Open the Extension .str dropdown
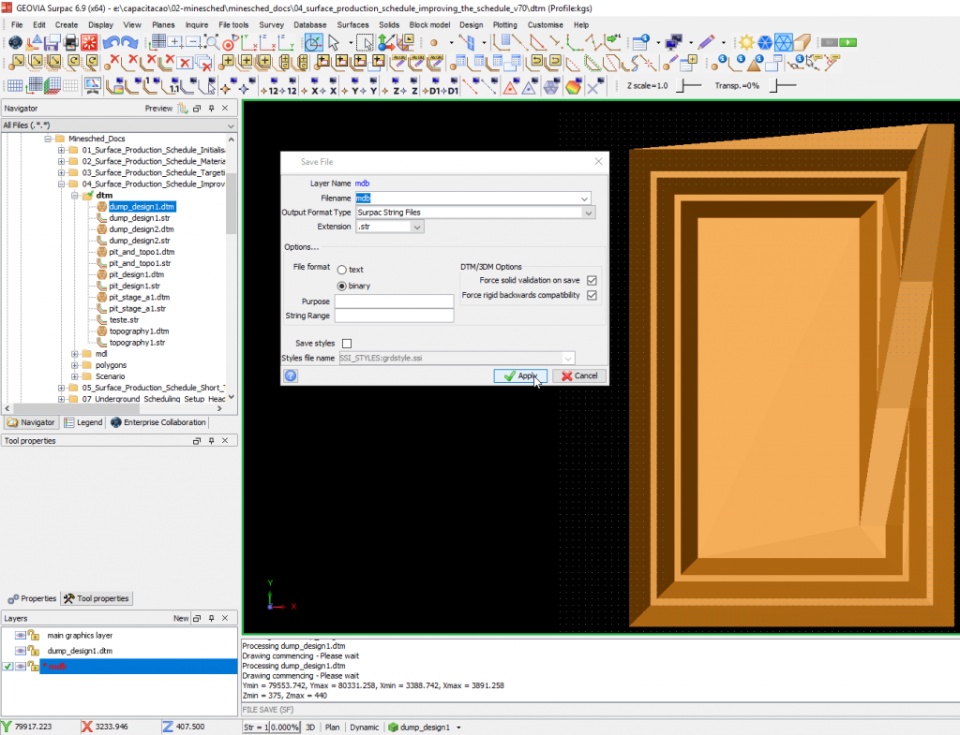 [x=417, y=227]
